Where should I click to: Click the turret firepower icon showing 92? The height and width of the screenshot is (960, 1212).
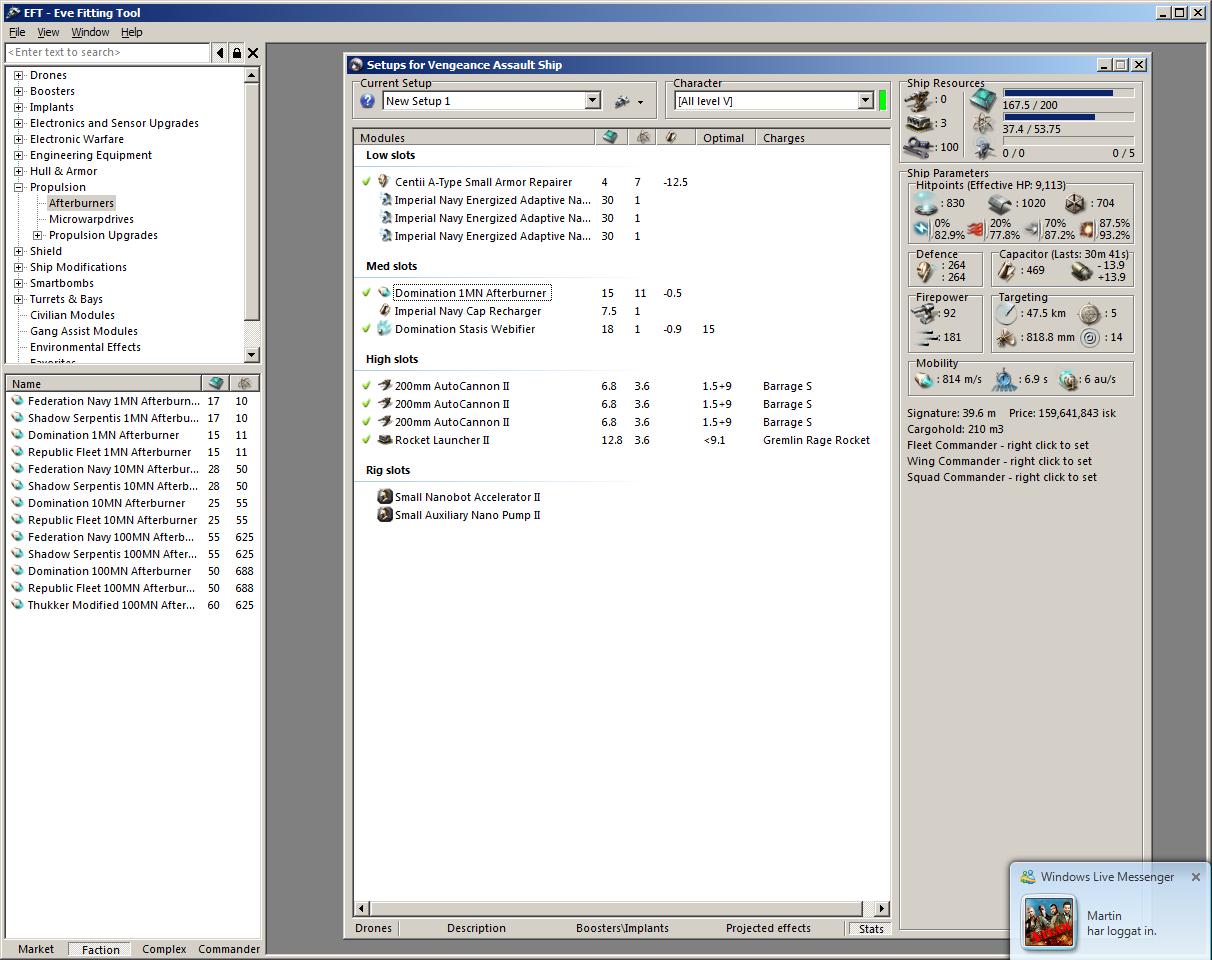925,313
